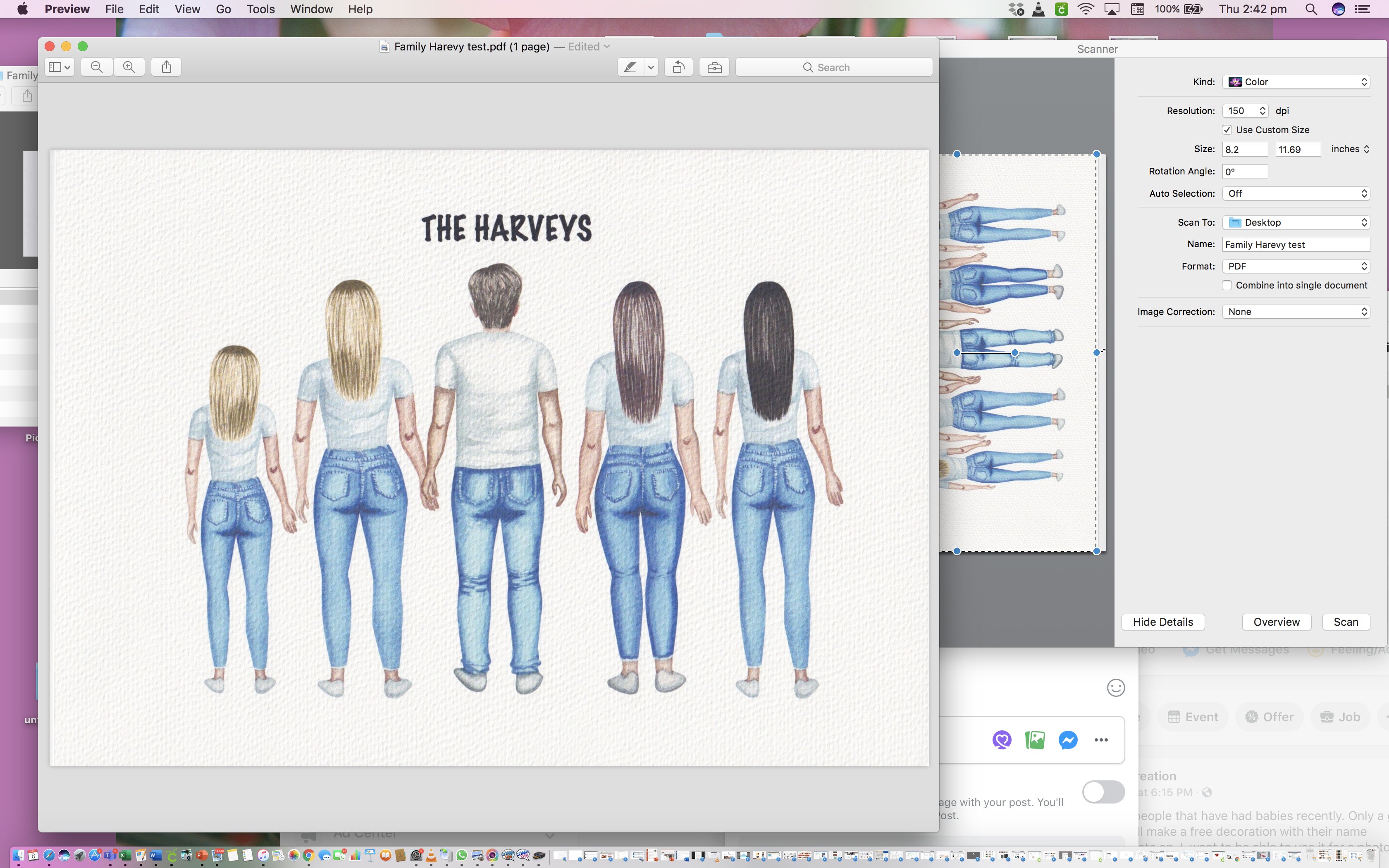Click the Messenger icon in Facebook post
The image size is (1389, 868).
tap(1067, 740)
